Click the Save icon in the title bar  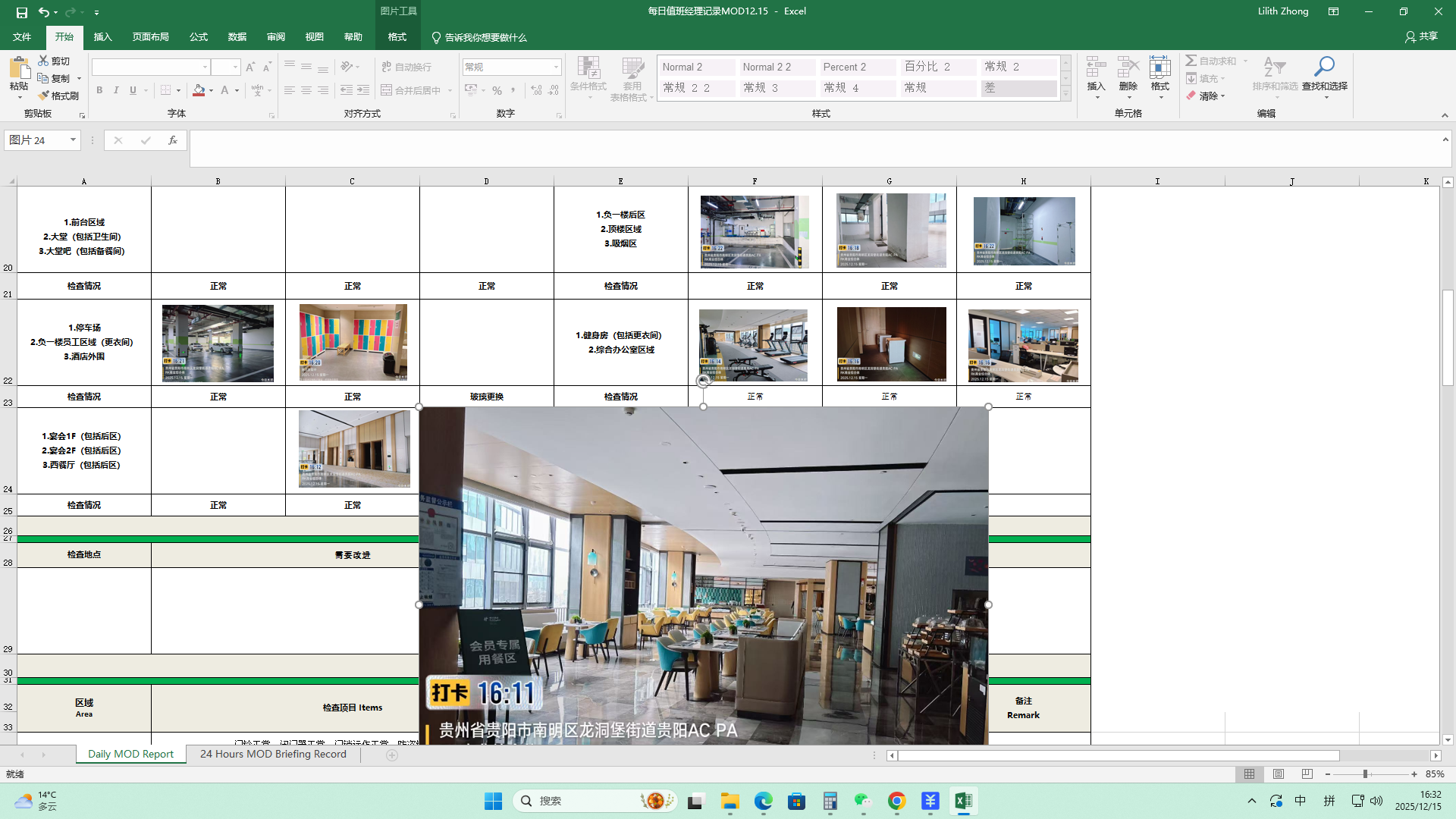click(x=21, y=12)
